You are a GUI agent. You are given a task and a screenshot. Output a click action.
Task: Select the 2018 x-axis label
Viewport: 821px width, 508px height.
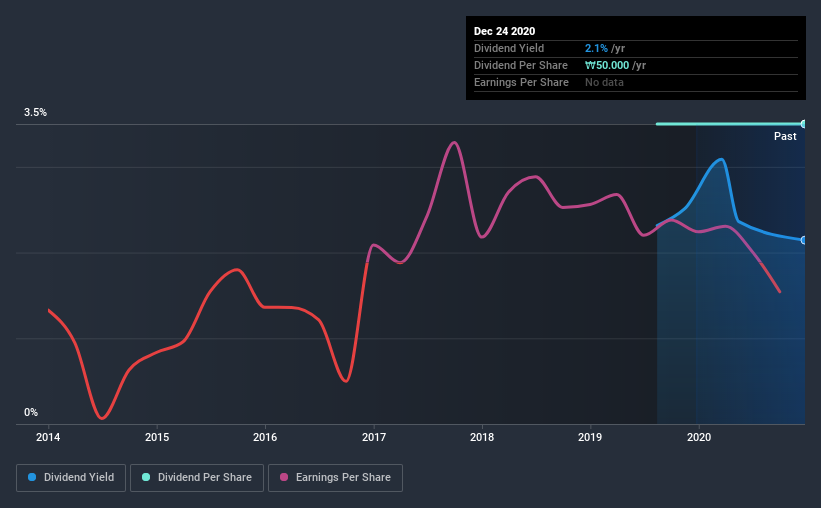(x=482, y=437)
